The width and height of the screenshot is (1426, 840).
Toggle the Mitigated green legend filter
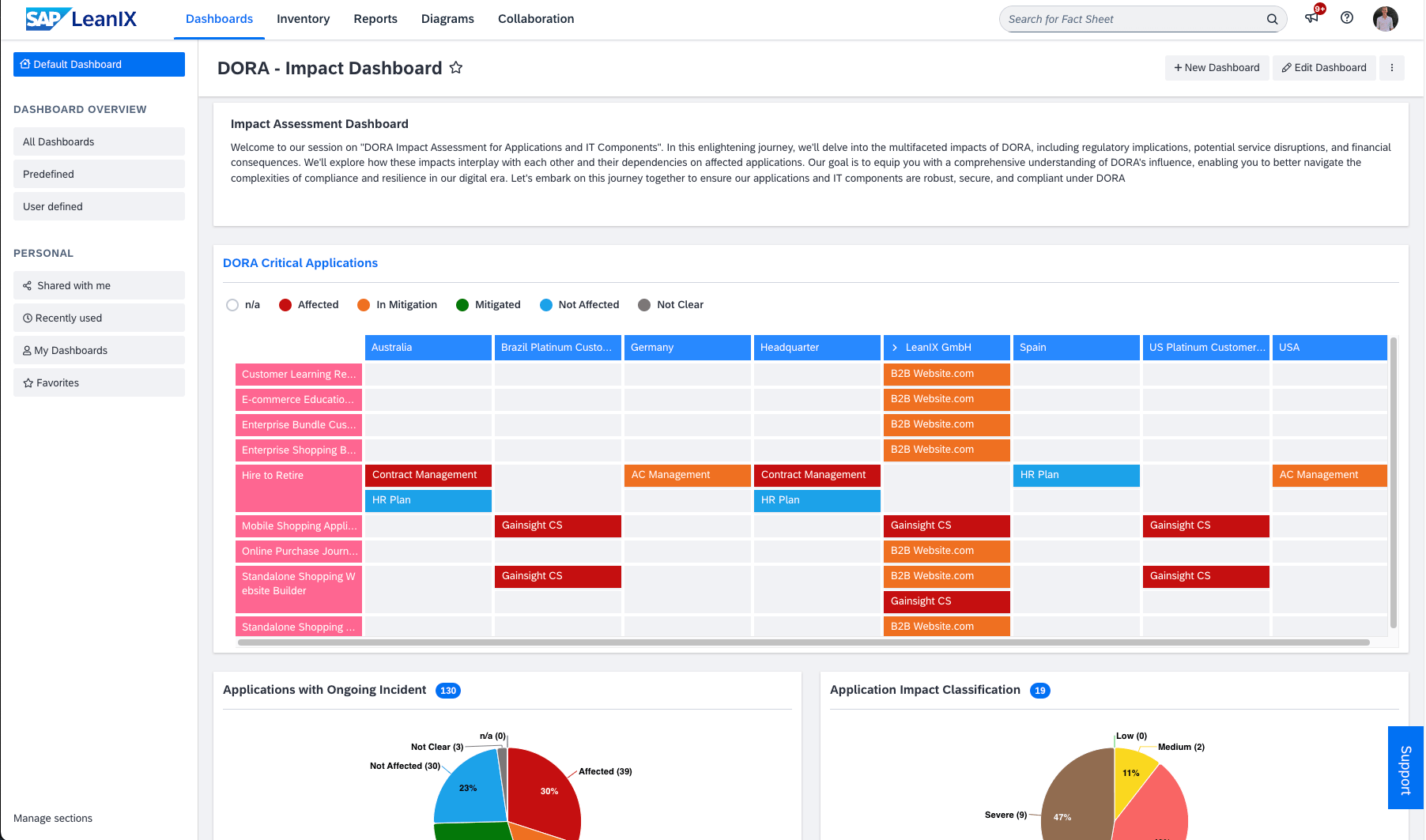coord(462,305)
